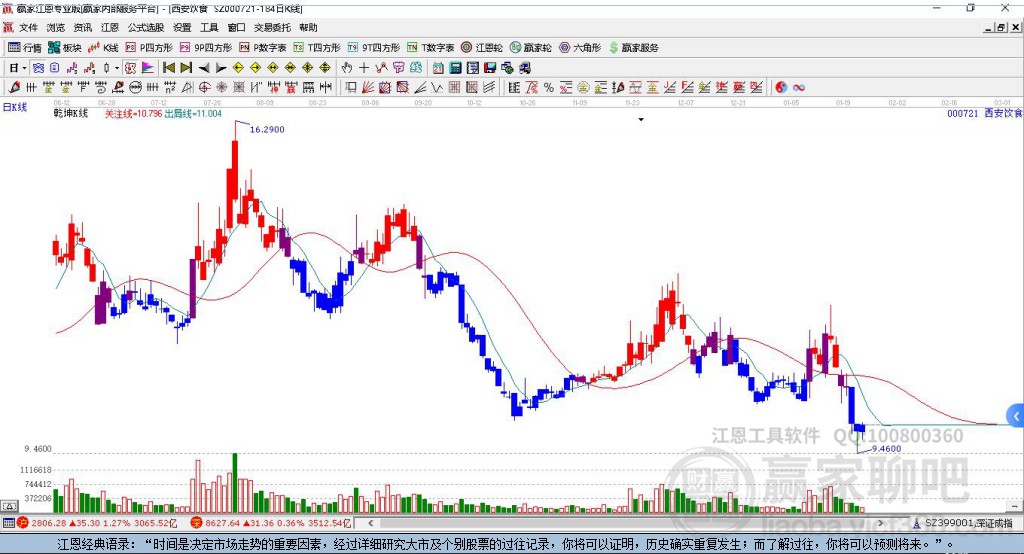Click stock code 000721

tap(963, 113)
